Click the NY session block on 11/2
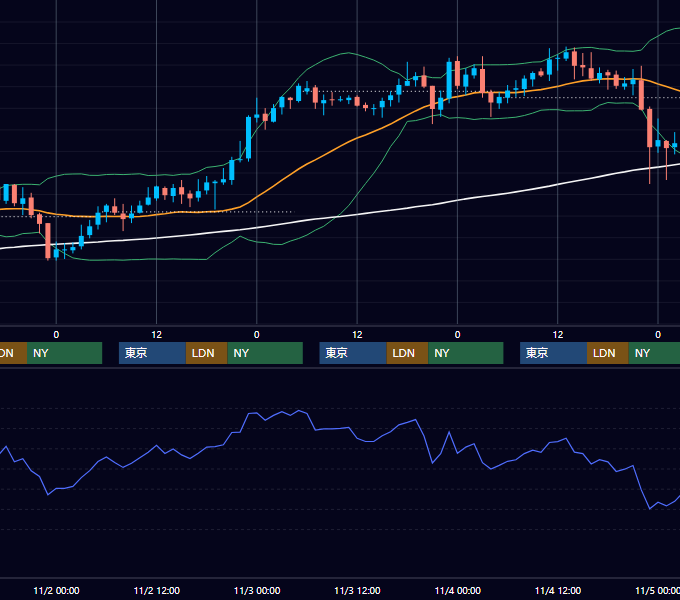 point(265,353)
